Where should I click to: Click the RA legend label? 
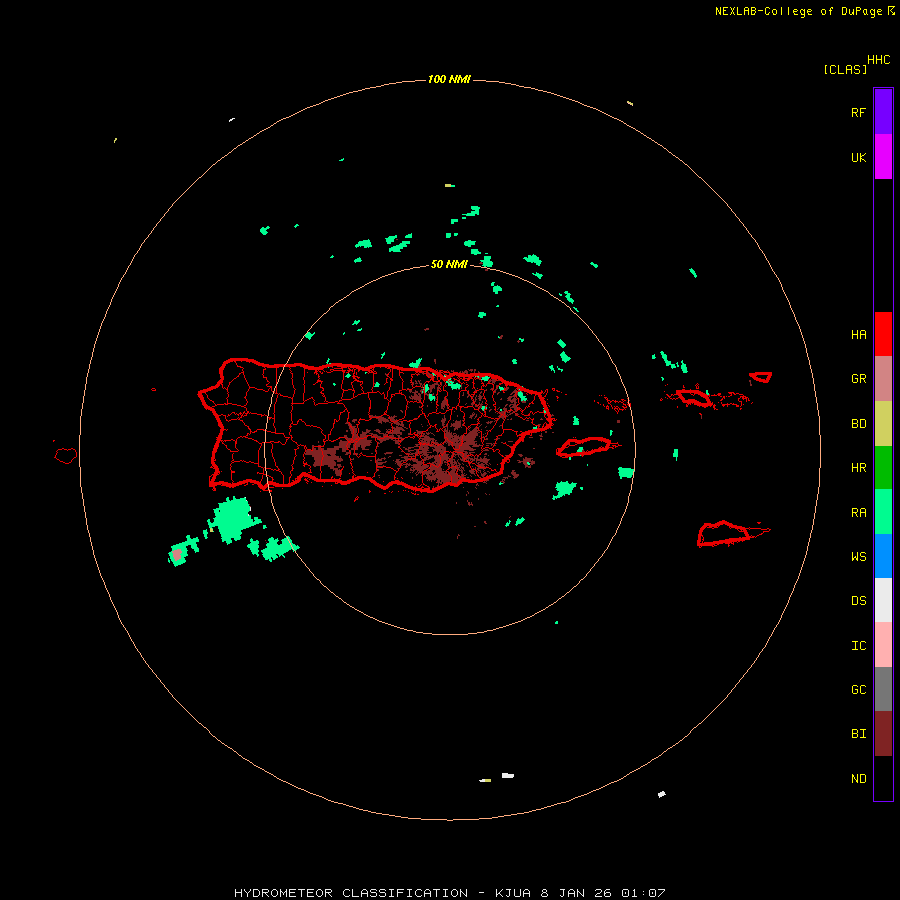[858, 513]
